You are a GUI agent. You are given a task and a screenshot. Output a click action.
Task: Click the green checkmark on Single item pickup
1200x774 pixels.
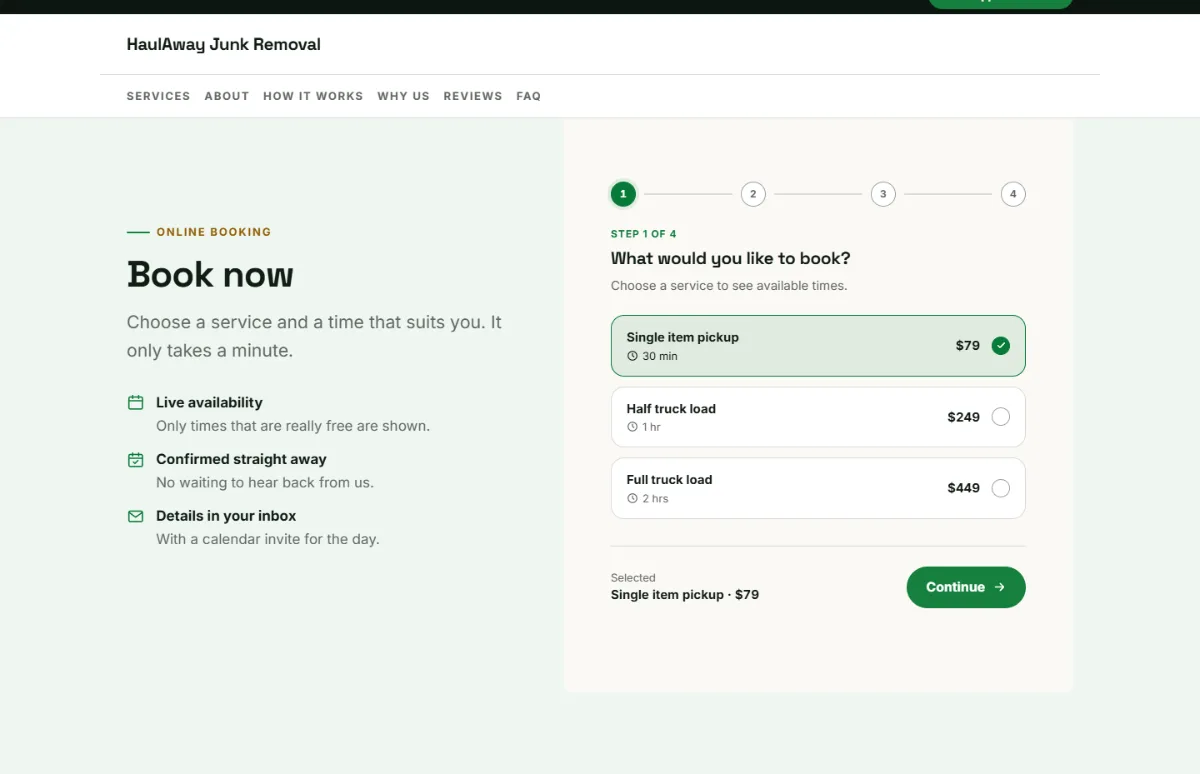point(1001,346)
